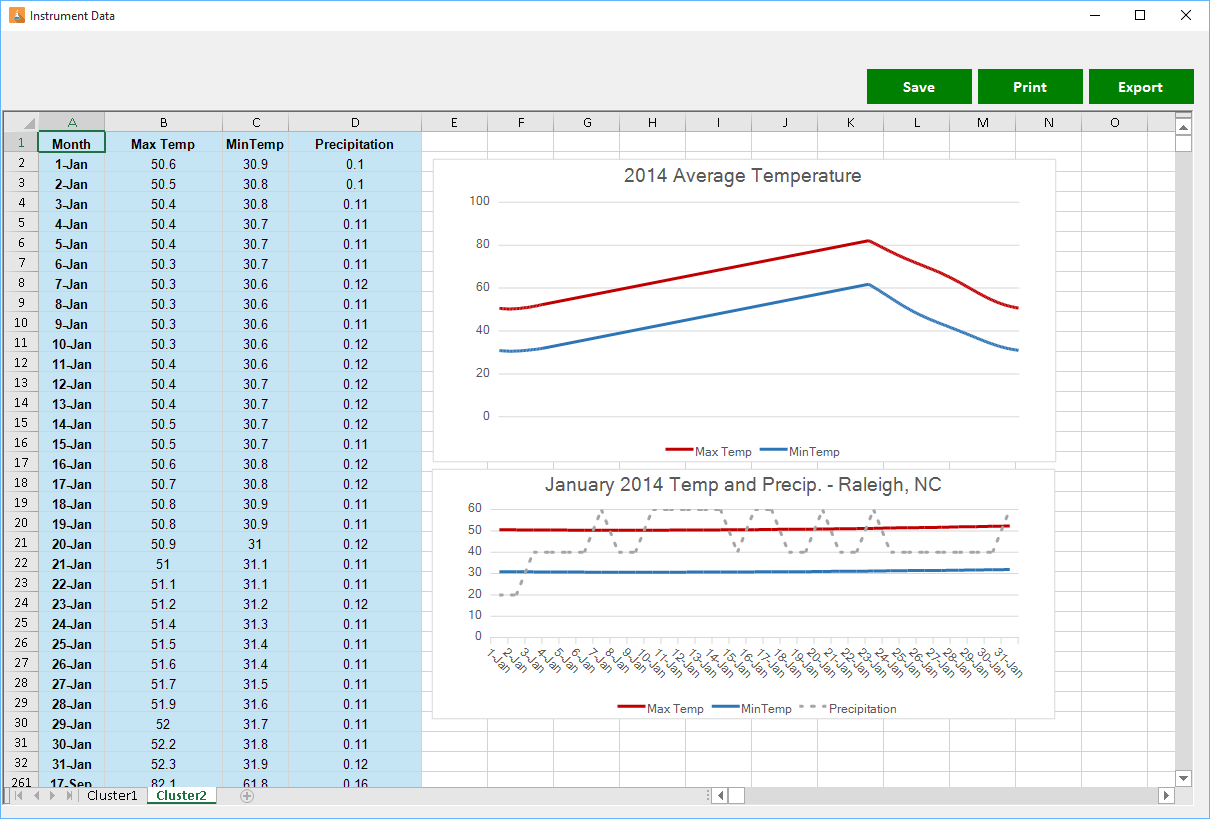This screenshot has height=819, width=1210.
Task: Select the 2014 Average Temperature chart title
Action: pos(742,176)
